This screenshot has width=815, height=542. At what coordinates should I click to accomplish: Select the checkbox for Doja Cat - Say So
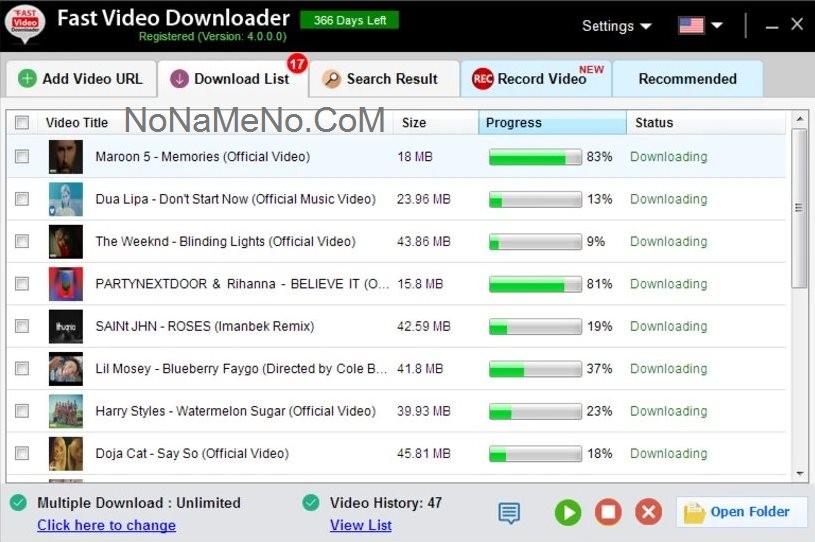coord(22,454)
